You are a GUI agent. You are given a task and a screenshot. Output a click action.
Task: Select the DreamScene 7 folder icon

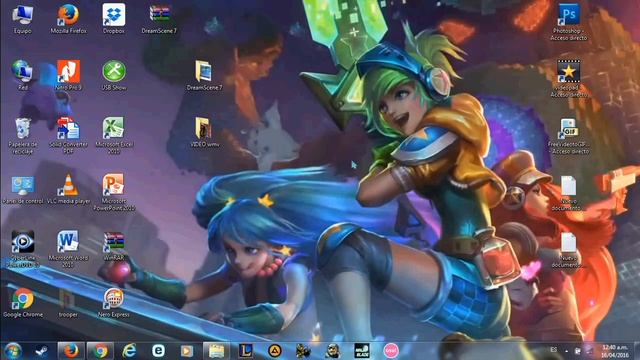pyautogui.click(x=204, y=76)
